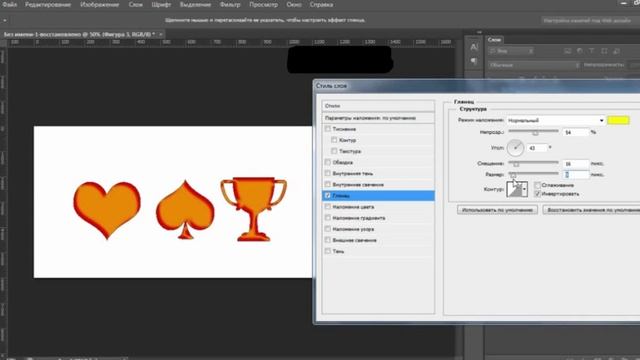Image resolution: width=640 pixels, height=360 pixels.
Task: Open the Выделение menu
Action: (x=196, y=5)
